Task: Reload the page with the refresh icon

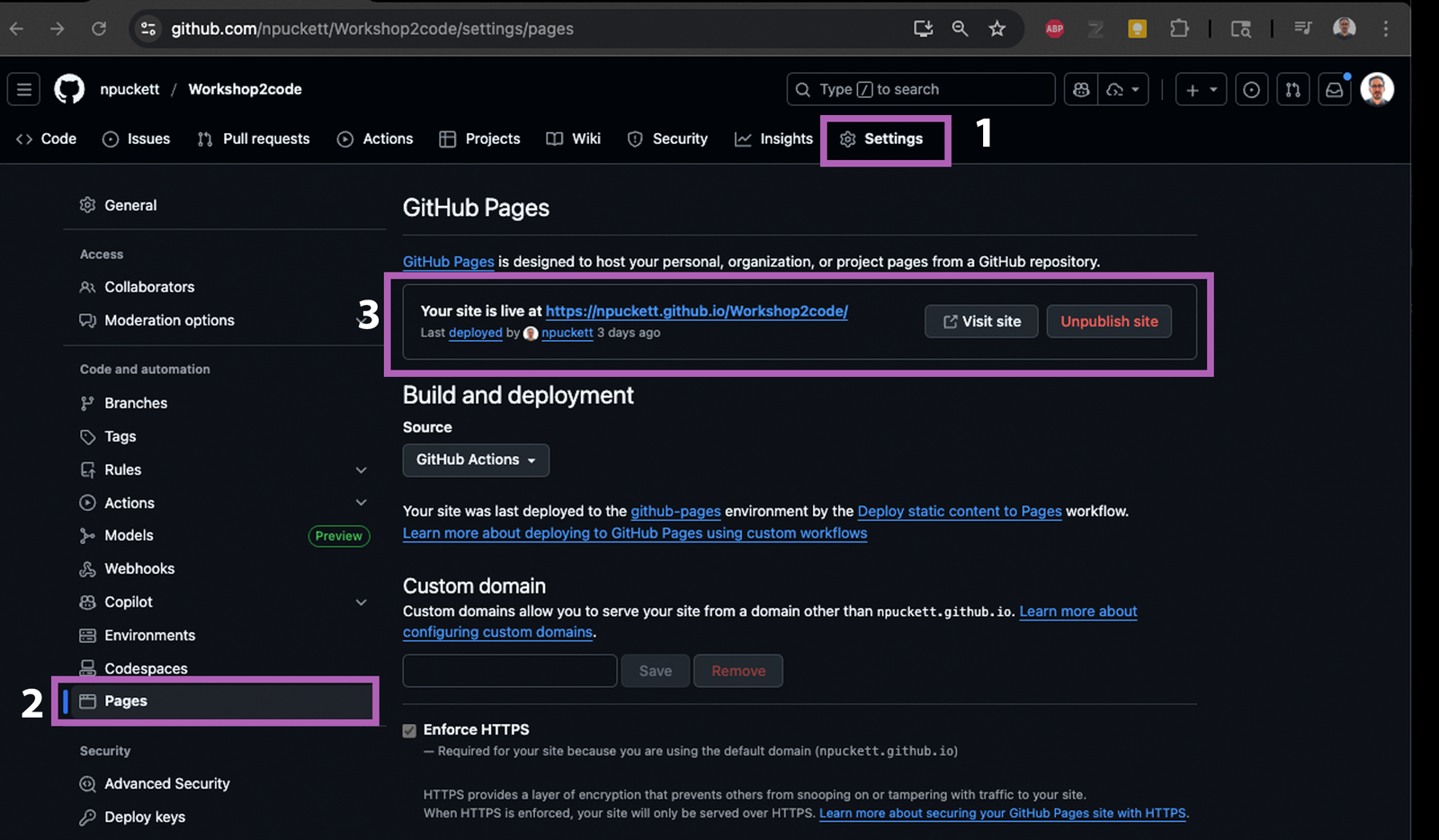Action: tap(99, 29)
